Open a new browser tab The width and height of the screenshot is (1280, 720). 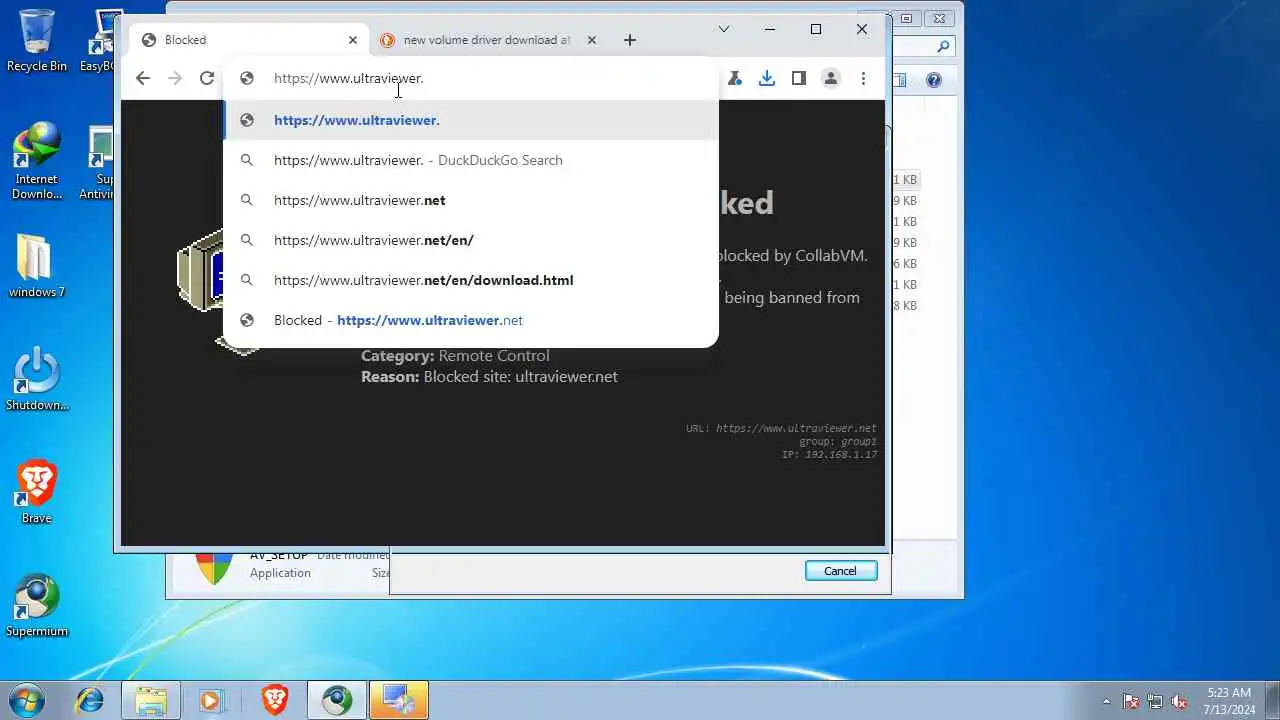629,40
